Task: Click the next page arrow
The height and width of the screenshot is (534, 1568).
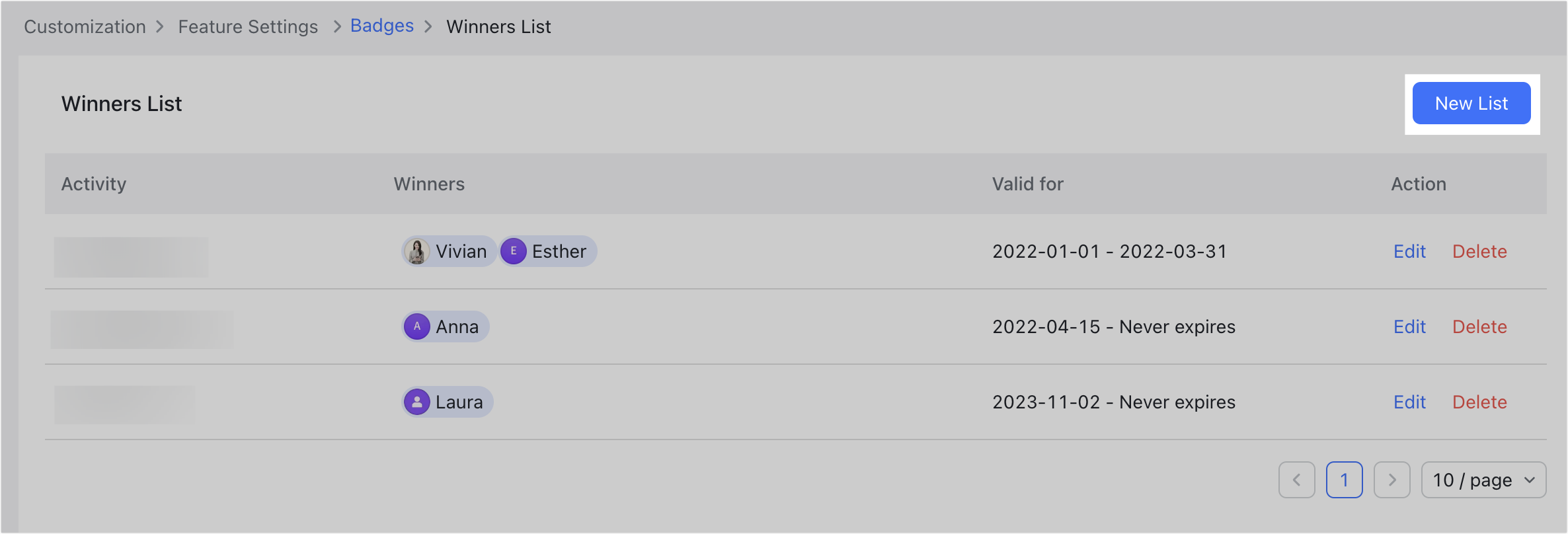Action: coord(1392,480)
